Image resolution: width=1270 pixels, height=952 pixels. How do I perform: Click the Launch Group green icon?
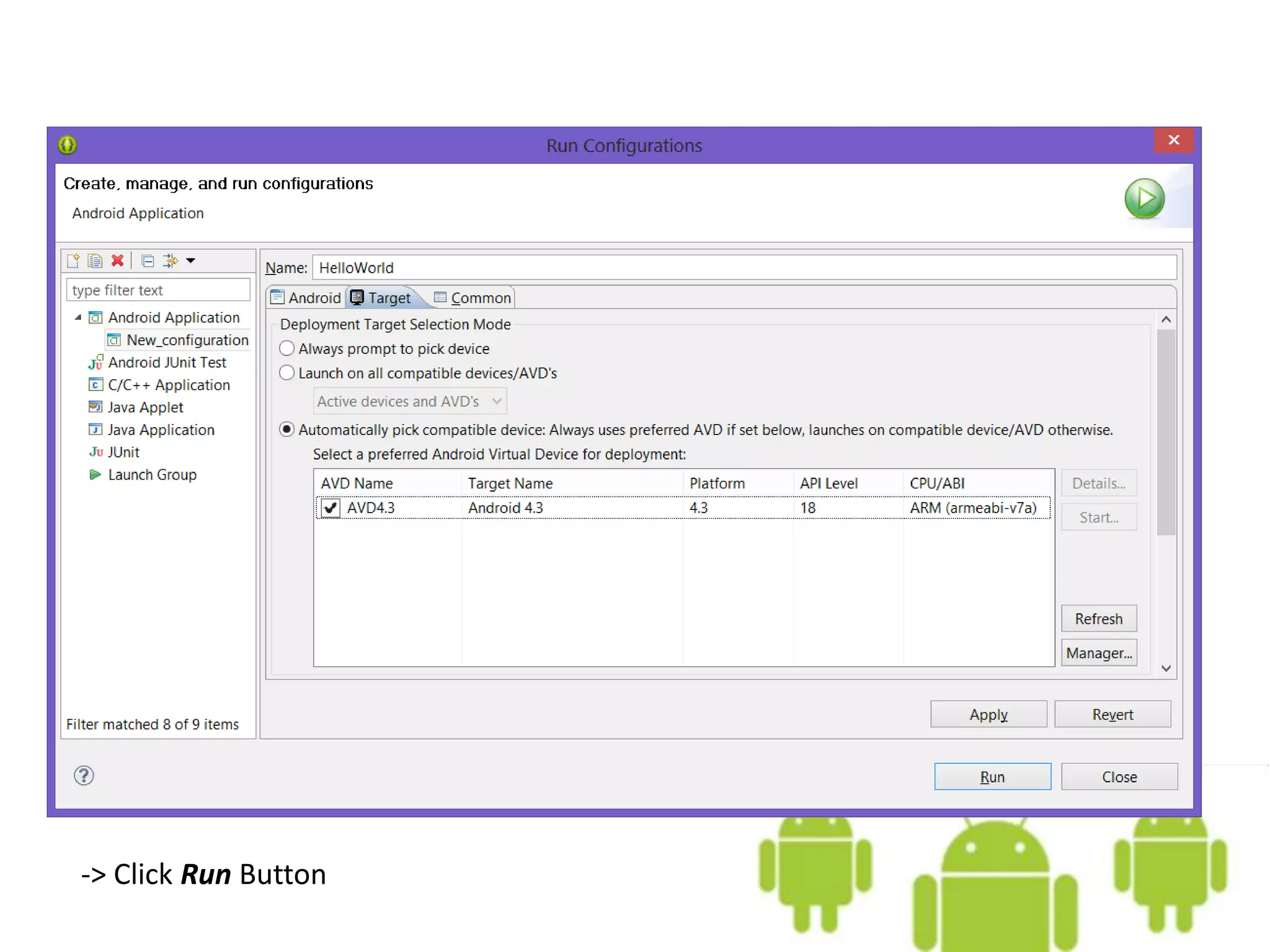(x=95, y=475)
